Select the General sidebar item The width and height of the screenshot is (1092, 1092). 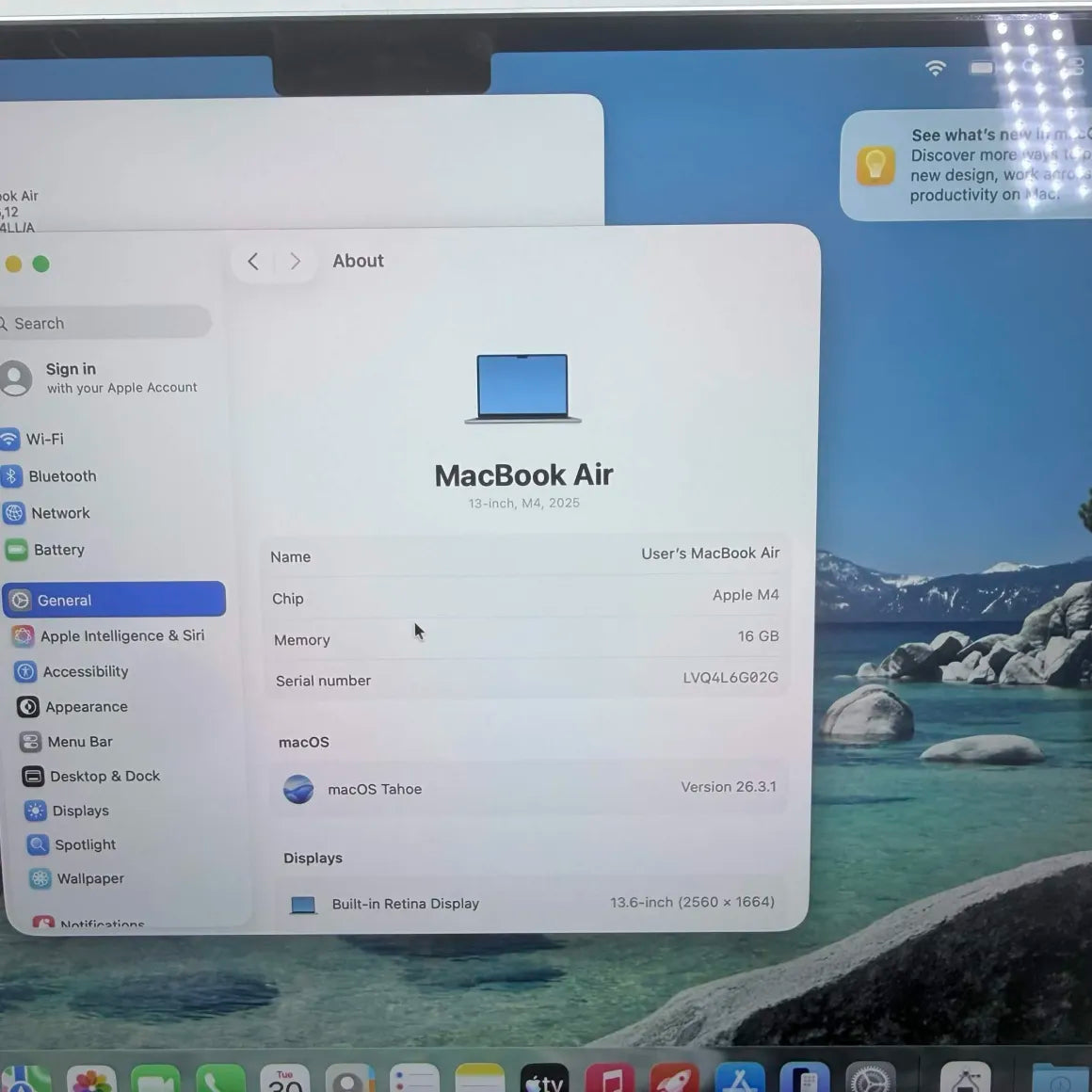pos(114,600)
